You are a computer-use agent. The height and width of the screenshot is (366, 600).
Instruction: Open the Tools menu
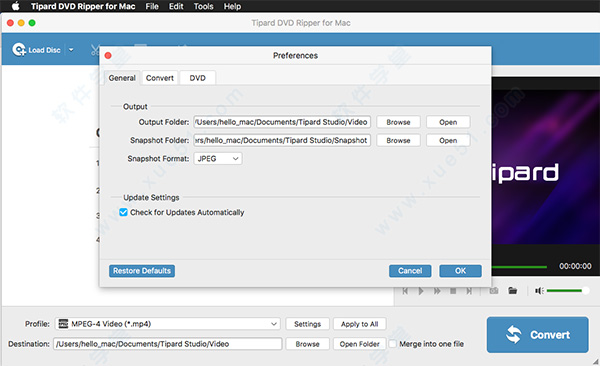coord(203,6)
